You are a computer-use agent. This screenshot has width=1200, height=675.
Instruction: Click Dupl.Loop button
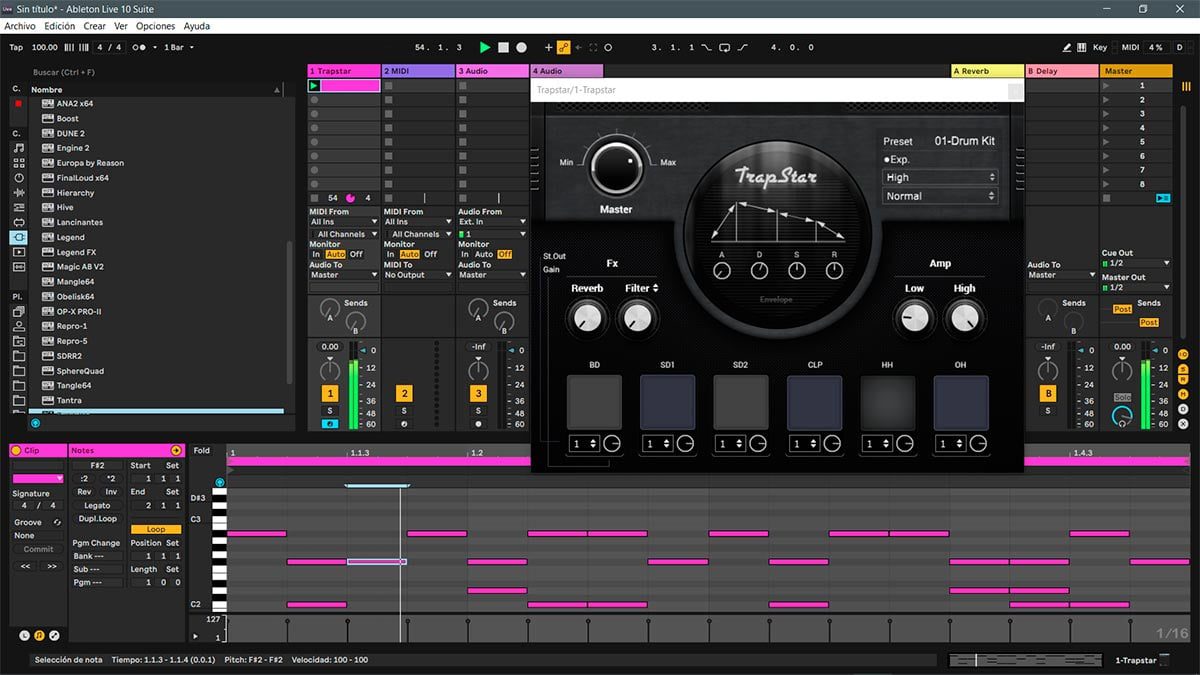[x=97, y=519]
